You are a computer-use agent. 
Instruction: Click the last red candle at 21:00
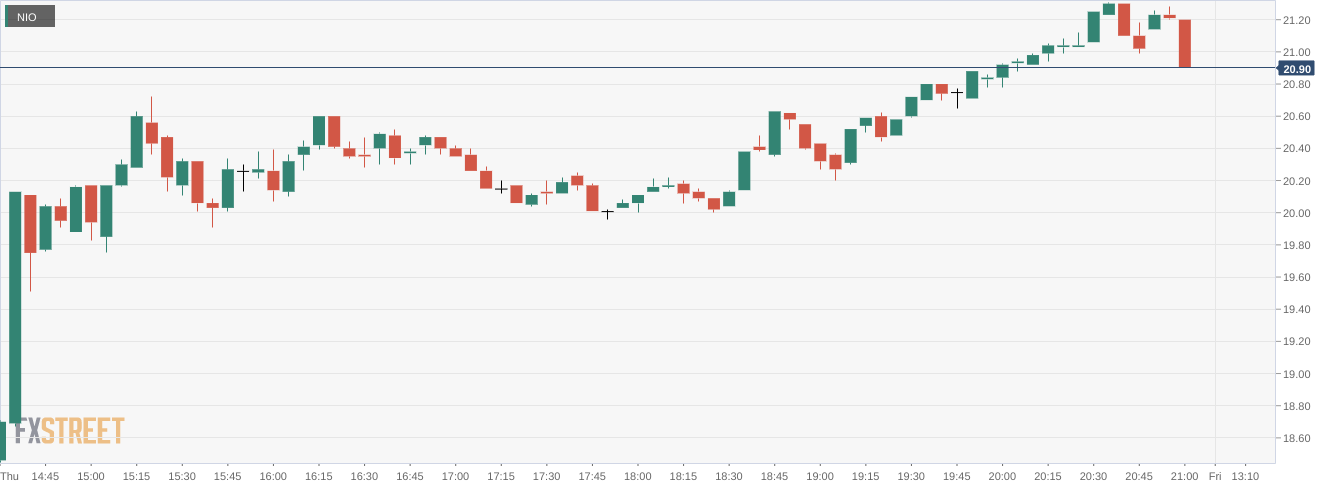click(1184, 44)
